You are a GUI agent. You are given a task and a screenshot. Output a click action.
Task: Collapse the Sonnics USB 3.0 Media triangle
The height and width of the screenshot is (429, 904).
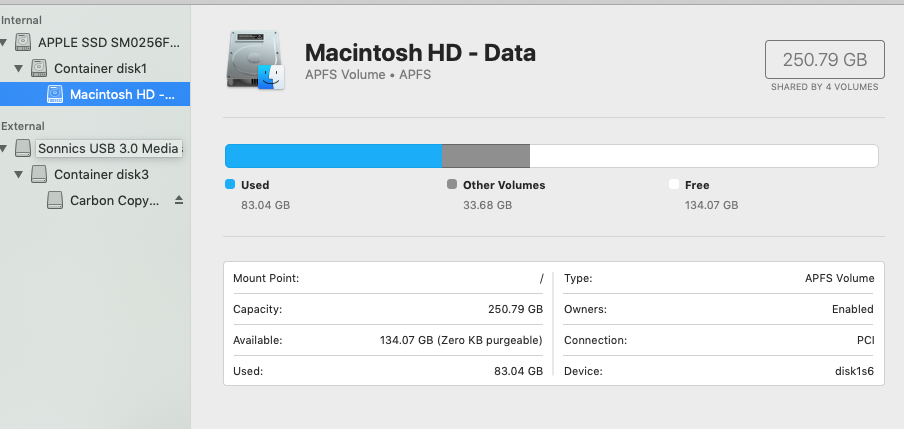(5, 149)
